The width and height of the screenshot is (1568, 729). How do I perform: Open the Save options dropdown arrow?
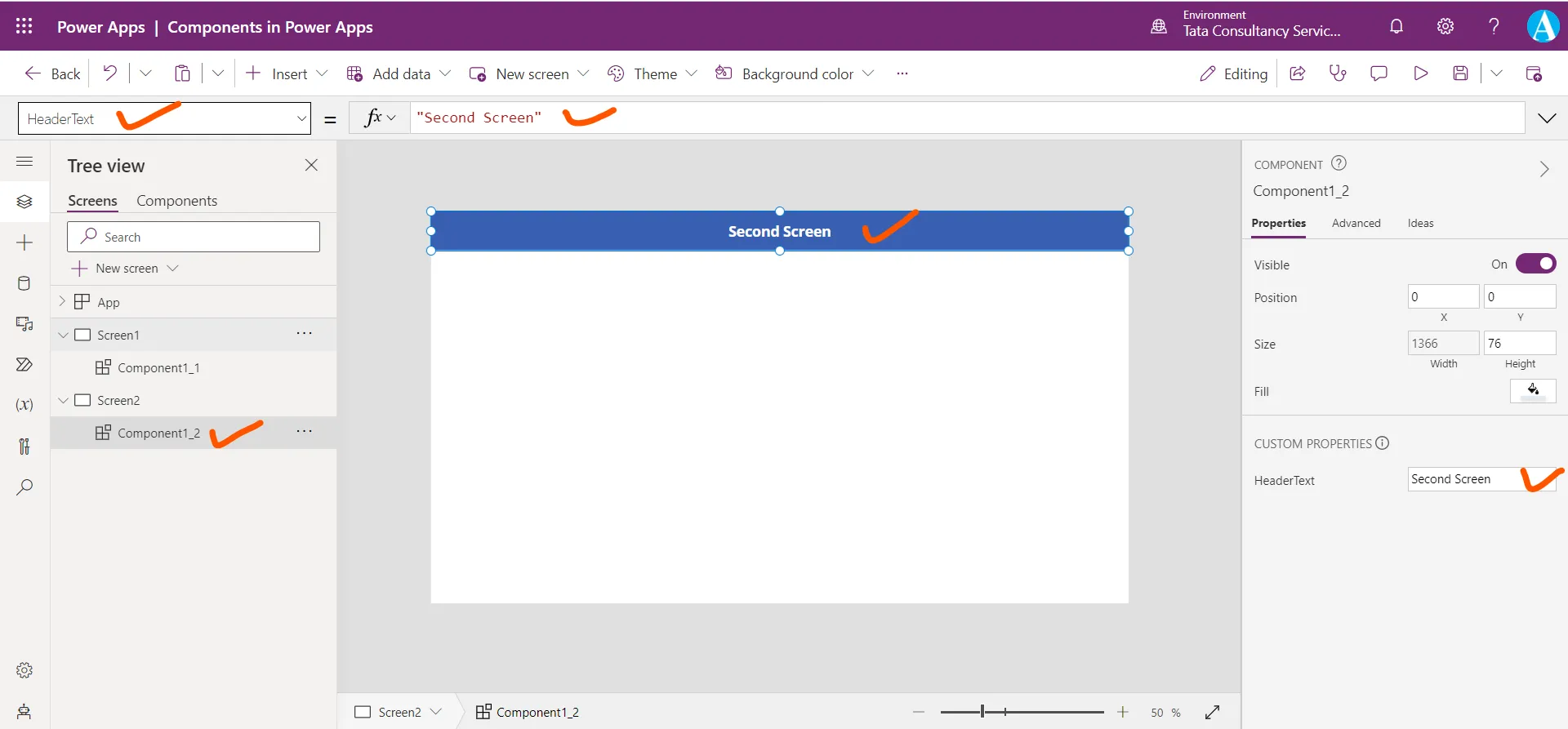tap(1496, 73)
